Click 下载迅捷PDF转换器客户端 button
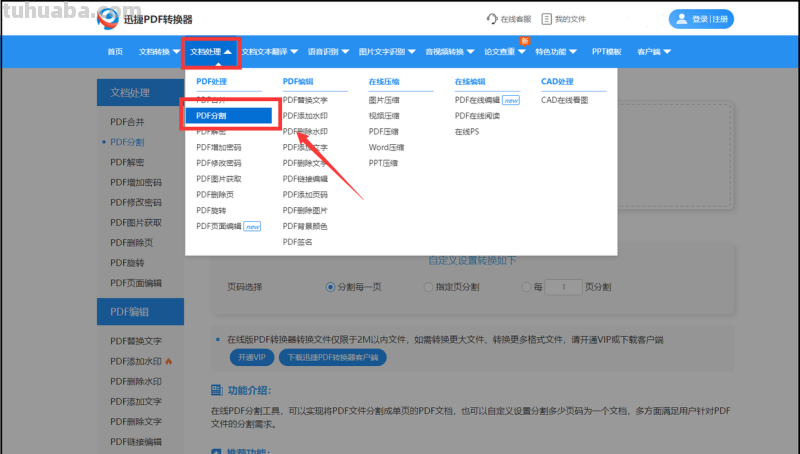The width and height of the screenshot is (800, 454). [x=333, y=357]
